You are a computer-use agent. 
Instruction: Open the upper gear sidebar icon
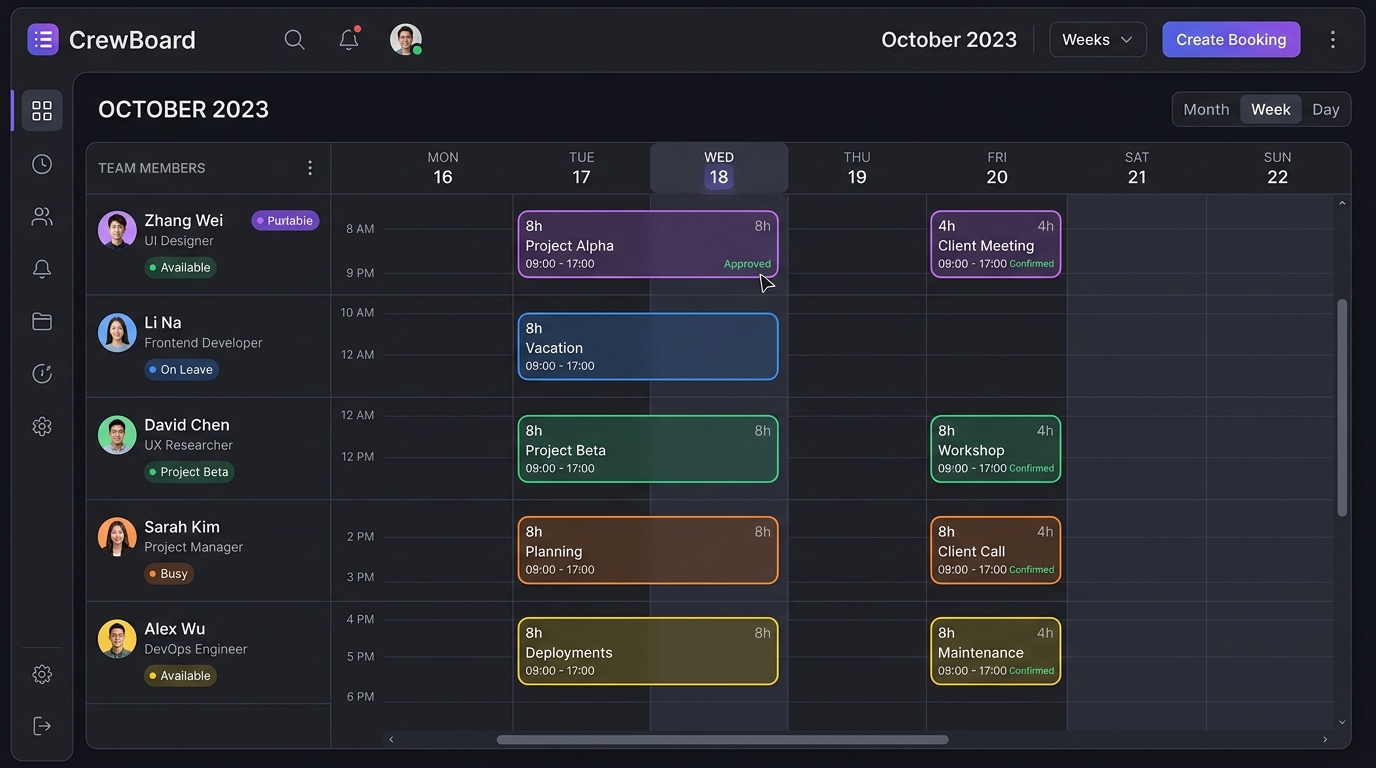[x=42, y=426]
